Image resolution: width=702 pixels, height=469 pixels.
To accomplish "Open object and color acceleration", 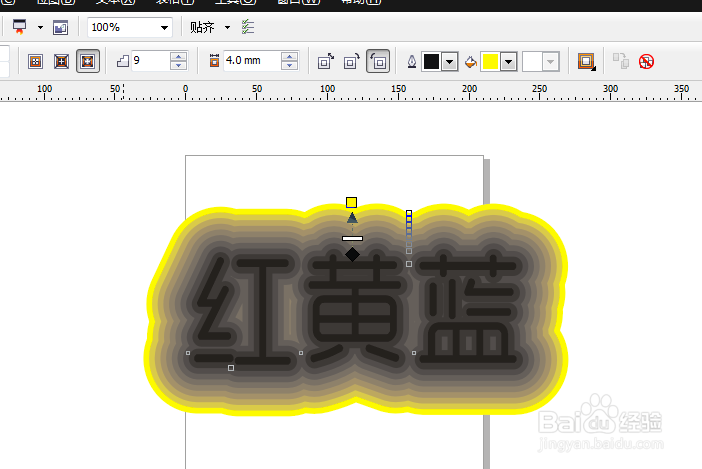I will [586, 61].
